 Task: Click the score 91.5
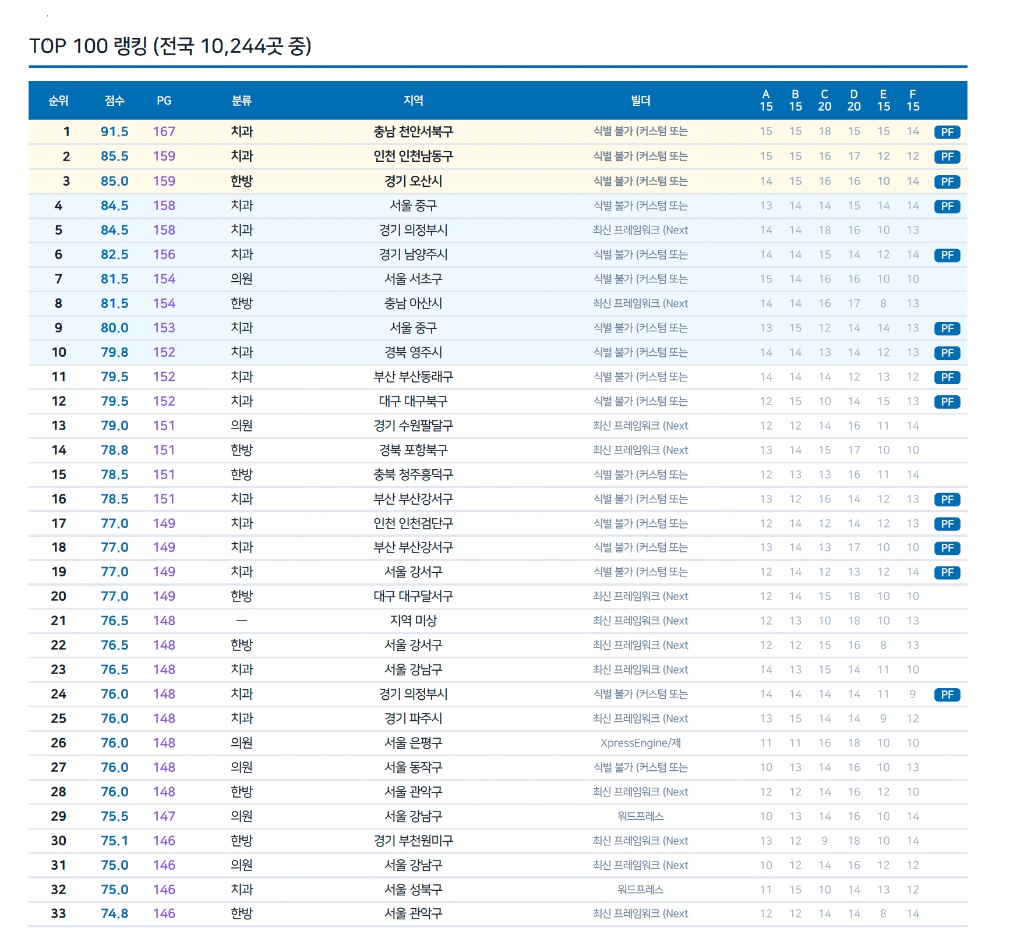114,131
